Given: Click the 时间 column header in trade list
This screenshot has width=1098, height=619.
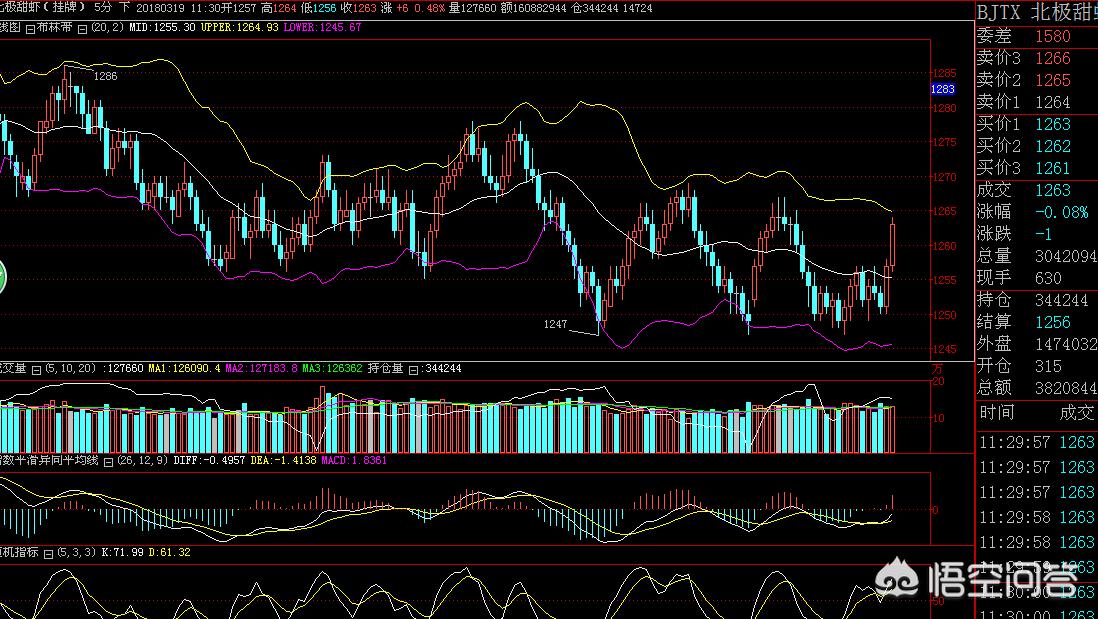Looking at the screenshot, I should click(x=996, y=412).
